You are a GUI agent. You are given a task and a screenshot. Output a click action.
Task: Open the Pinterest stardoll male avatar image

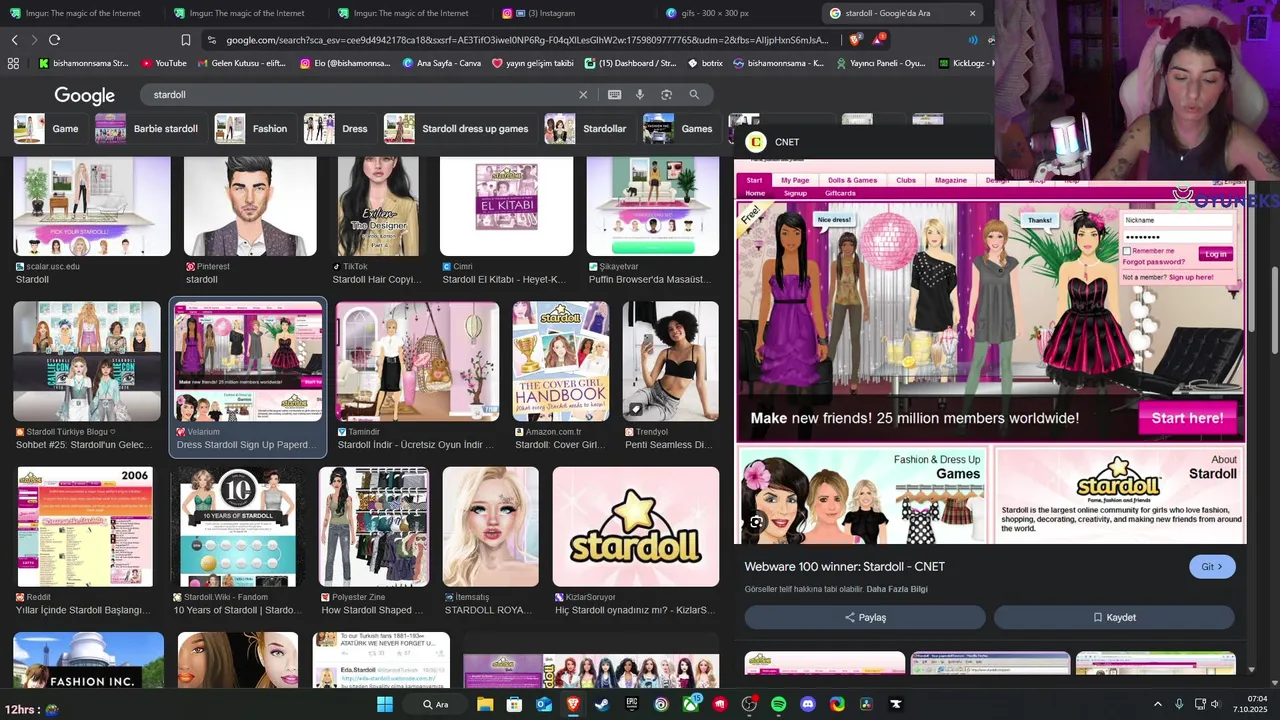[x=250, y=206]
